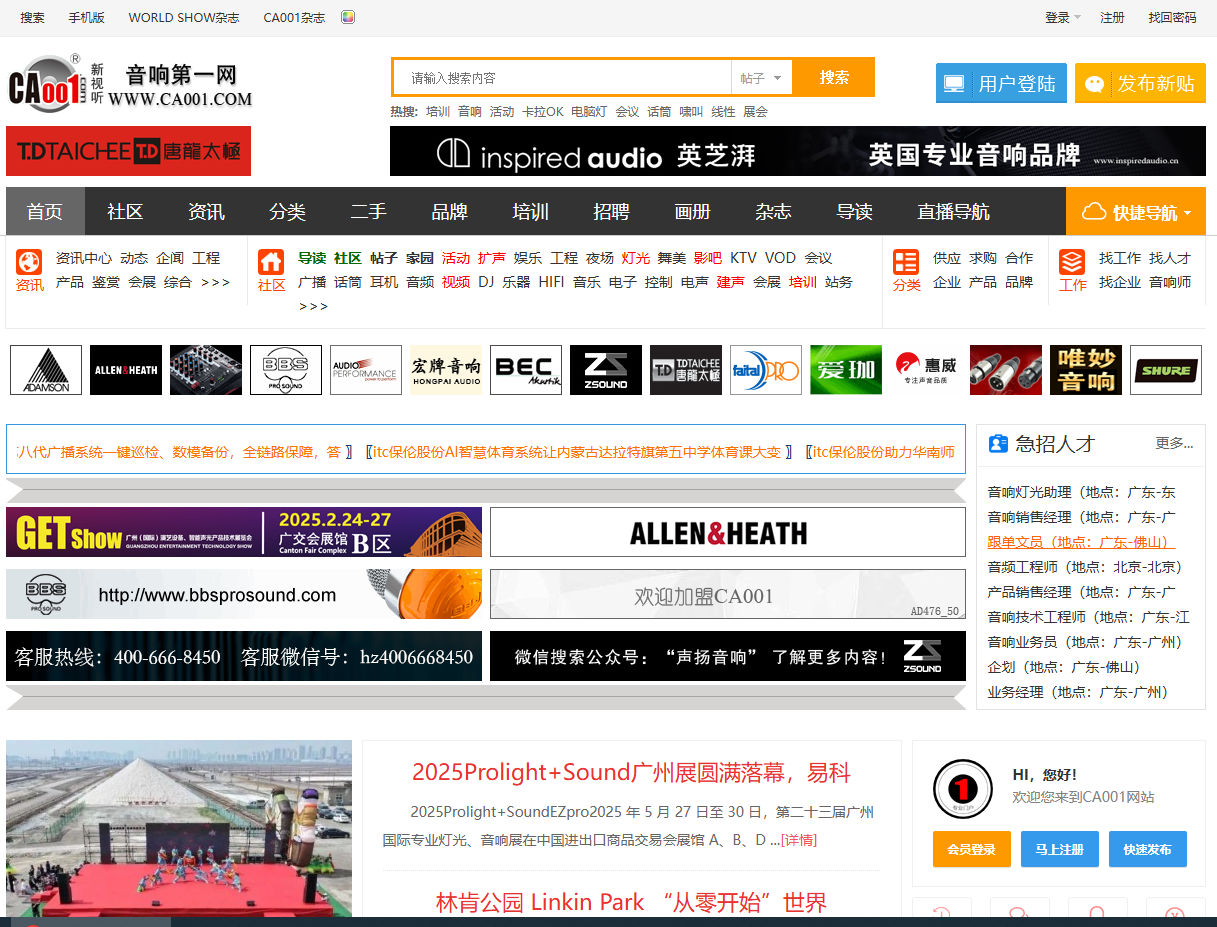1217x927 pixels.
Task: Open the 快捷导航 dropdown menu
Action: (x=1136, y=212)
